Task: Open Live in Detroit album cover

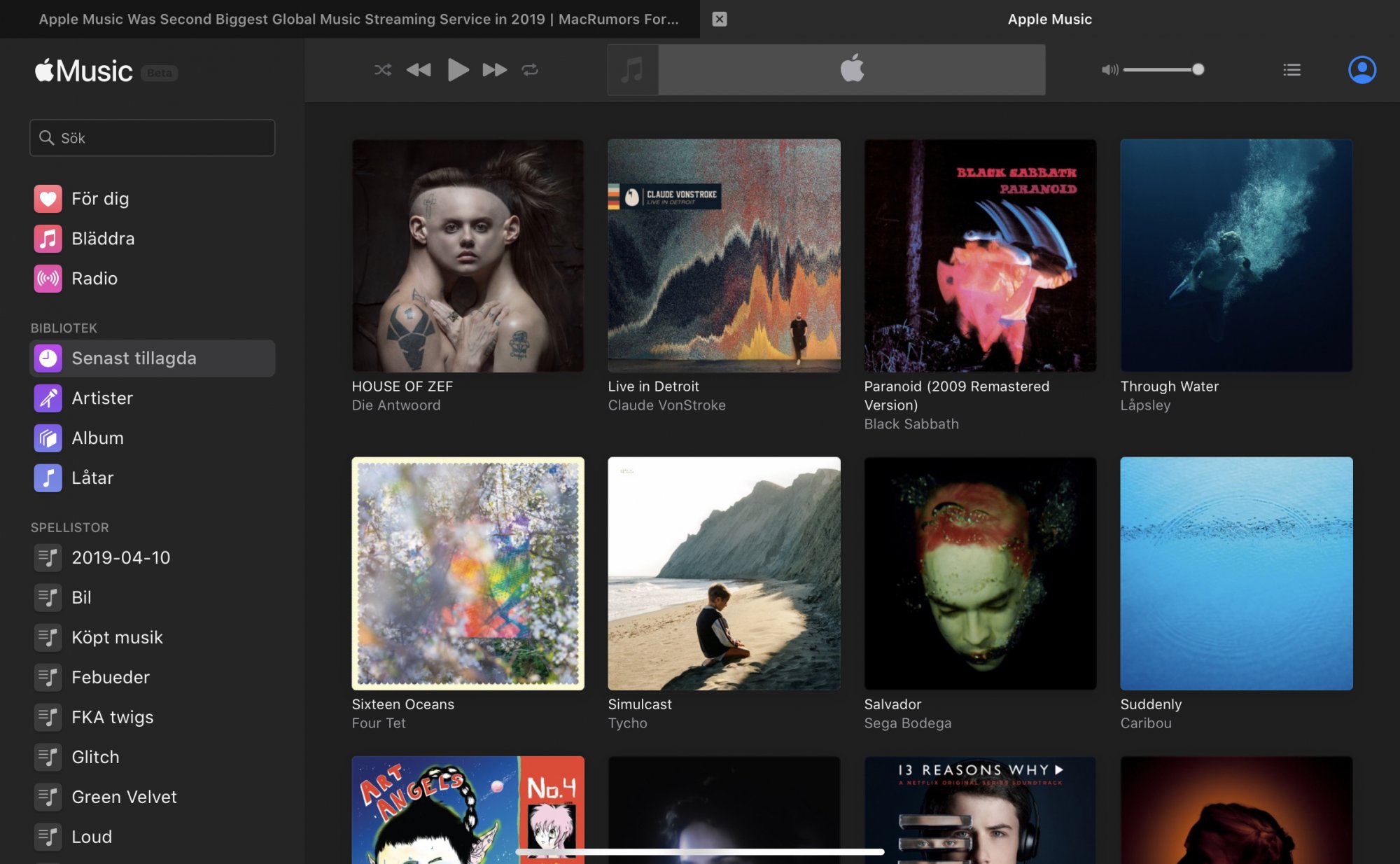Action: coord(724,256)
